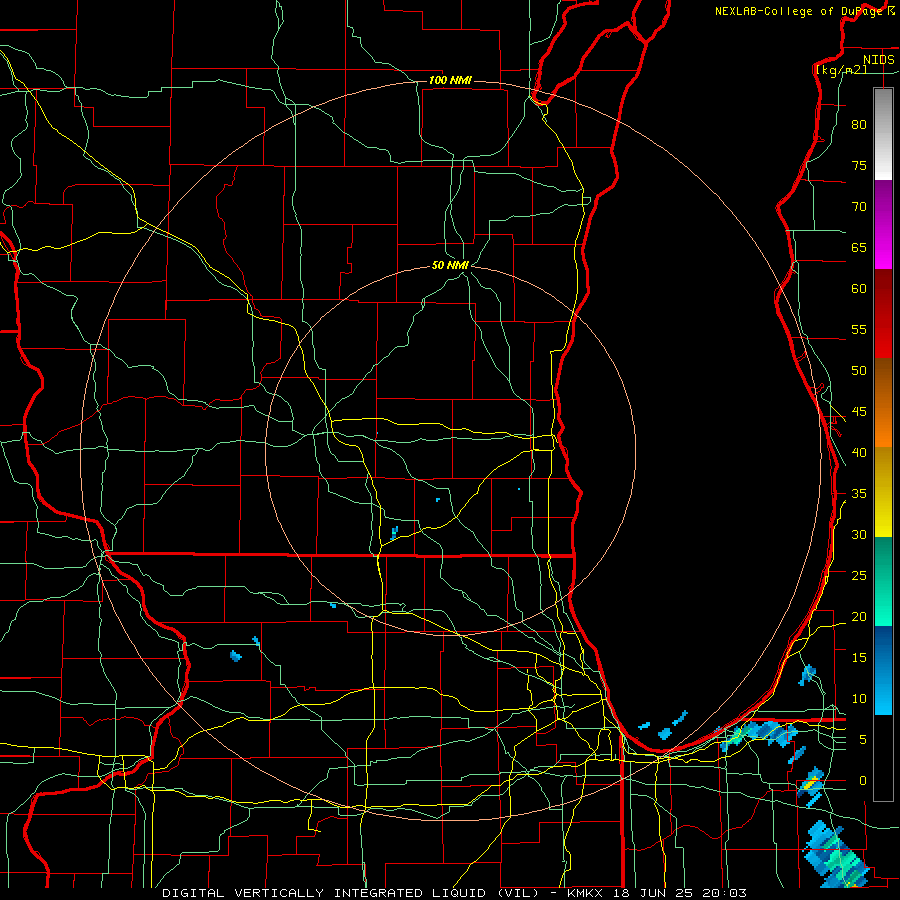Select the 60 value on the color scale
900x900 pixels.
click(859, 289)
